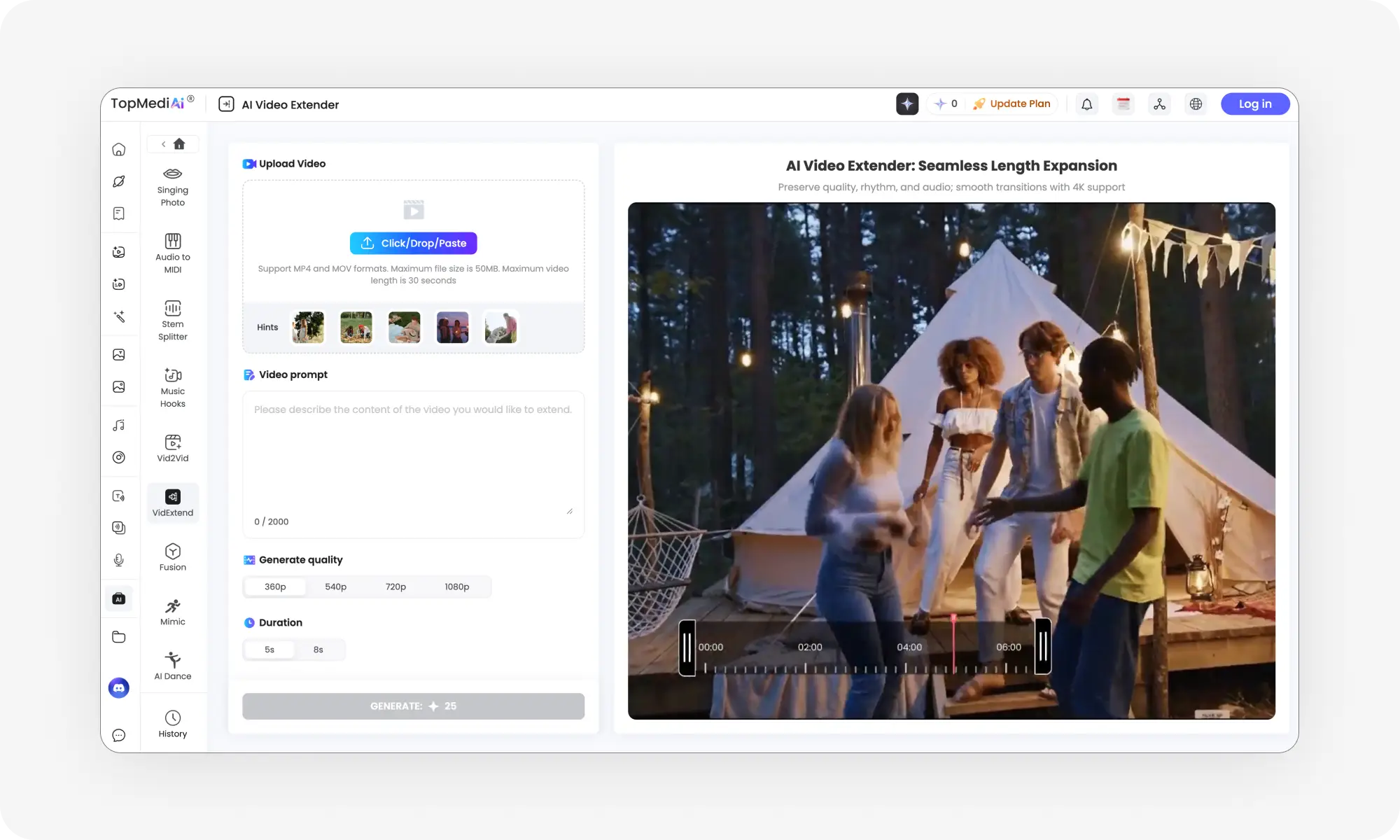Screen dimensions: 1400x840
Task: Collapse the sidebar with the back chevron
Action: [163, 143]
